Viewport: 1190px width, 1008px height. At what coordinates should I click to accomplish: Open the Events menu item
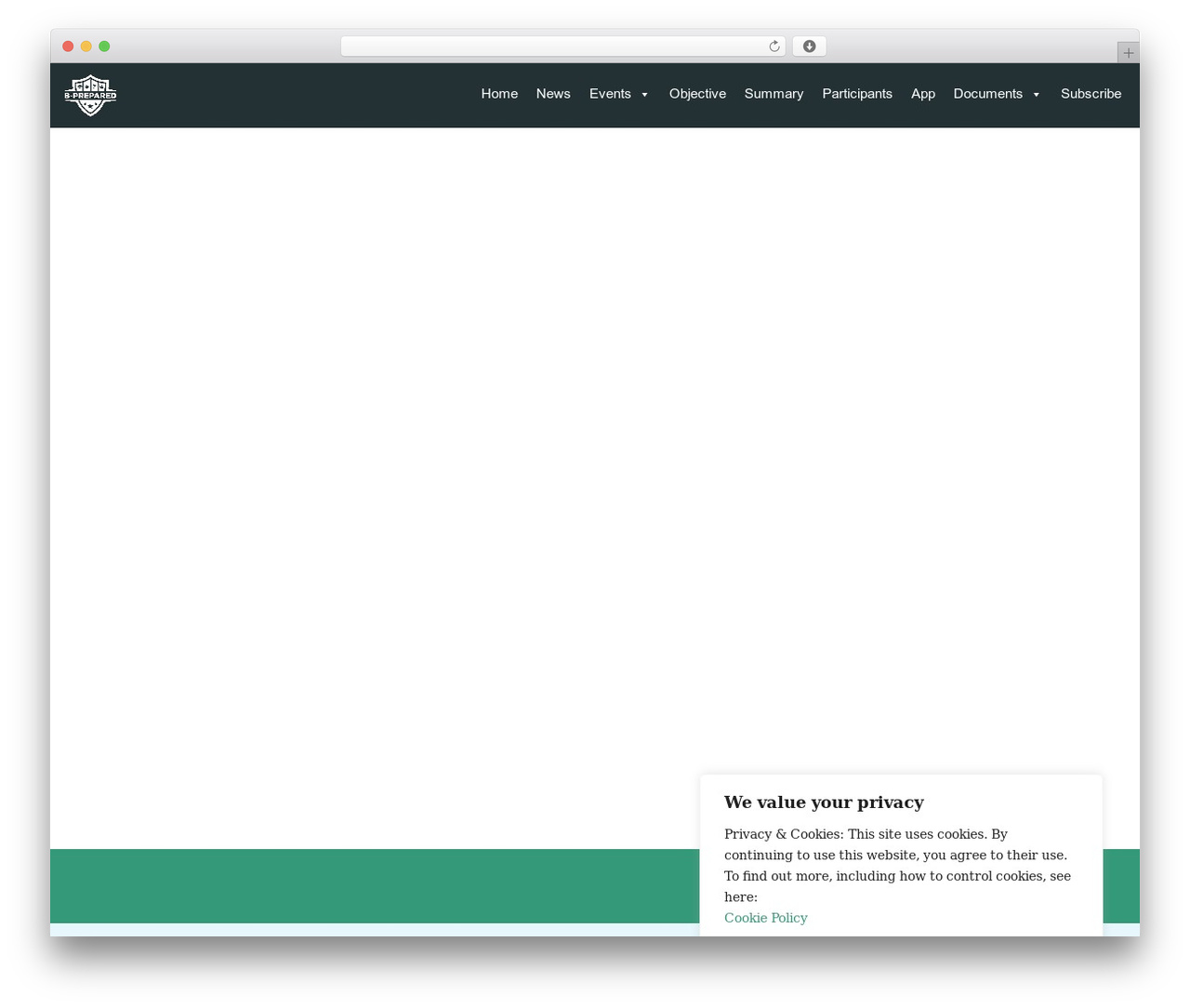coord(610,94)
